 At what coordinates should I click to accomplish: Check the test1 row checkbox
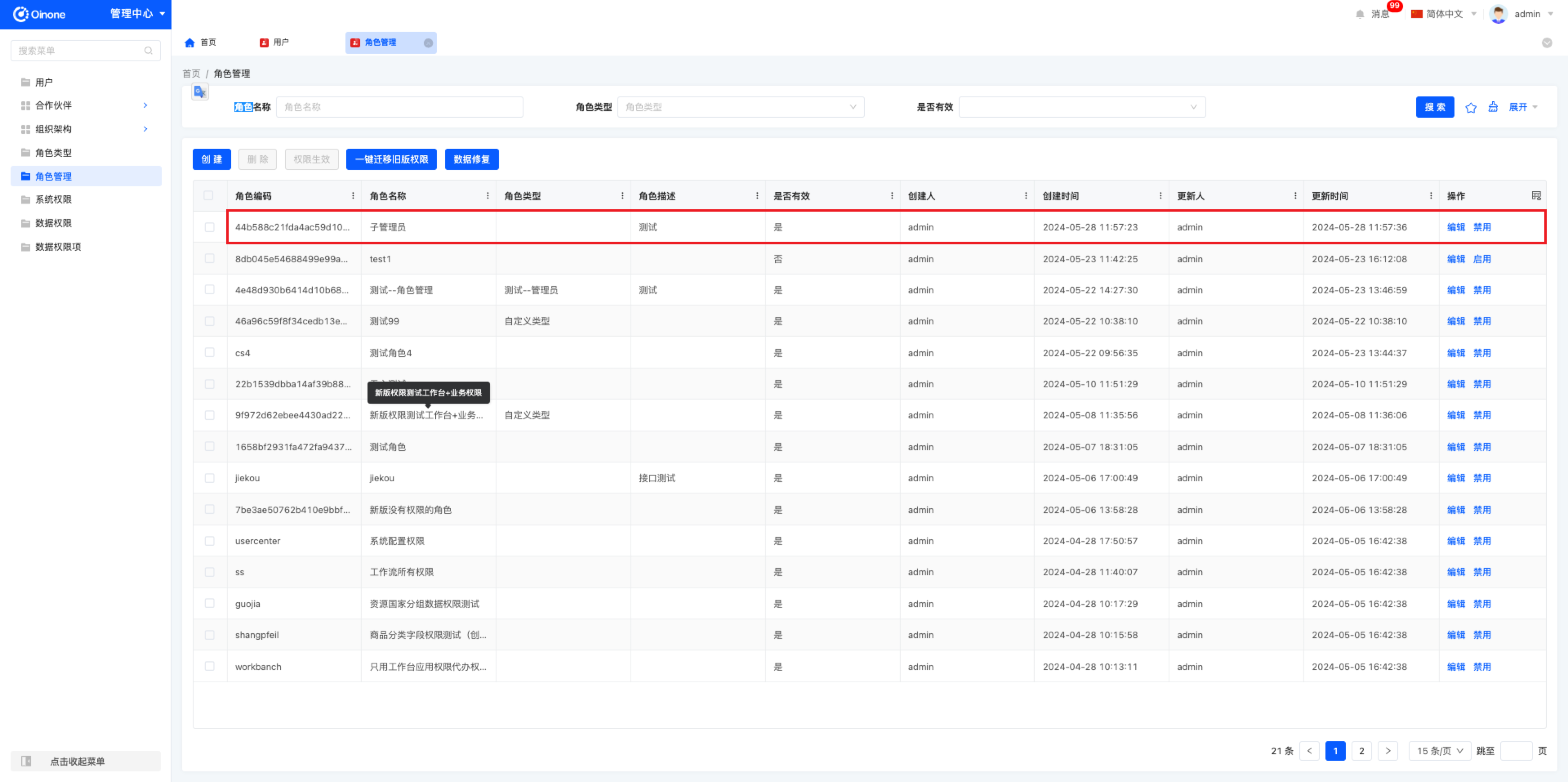pos(209,259)
